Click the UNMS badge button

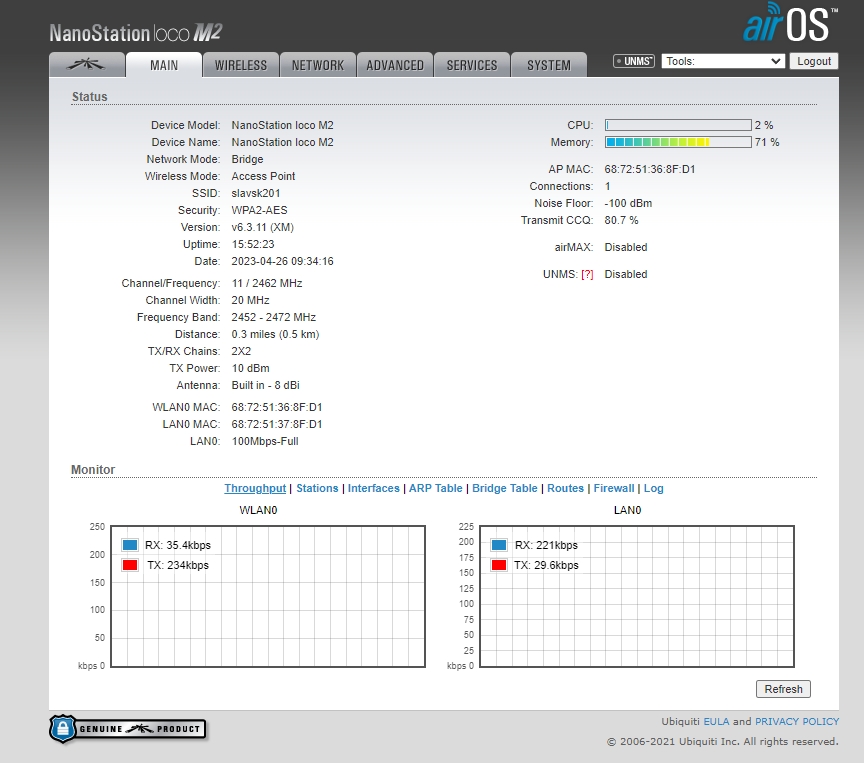point(634,61)
